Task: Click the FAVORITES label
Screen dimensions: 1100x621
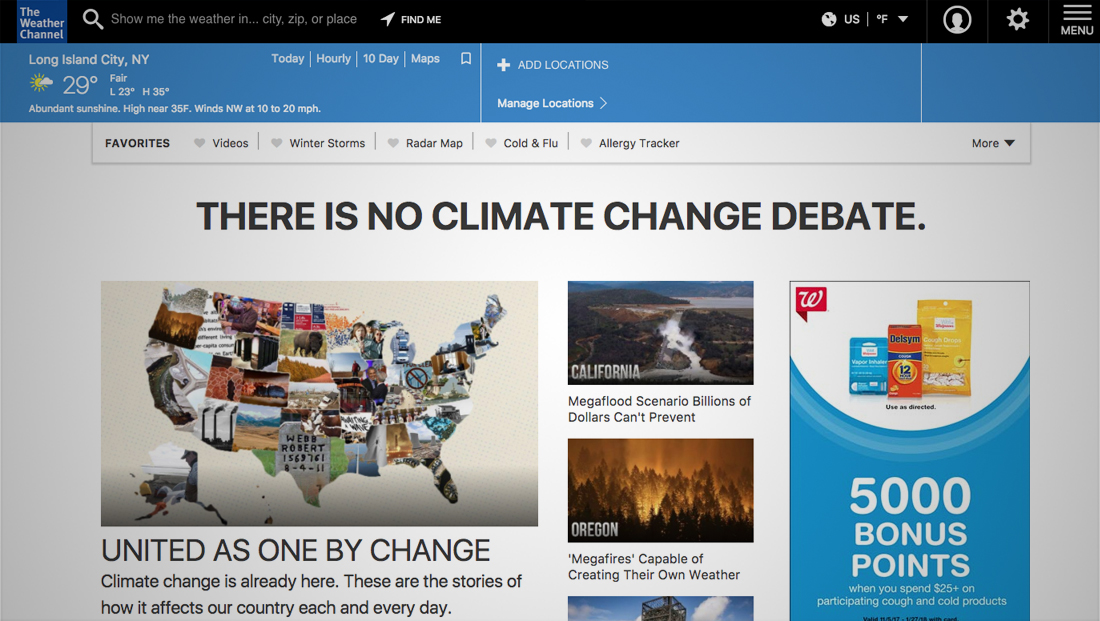Action: point(138,143)
